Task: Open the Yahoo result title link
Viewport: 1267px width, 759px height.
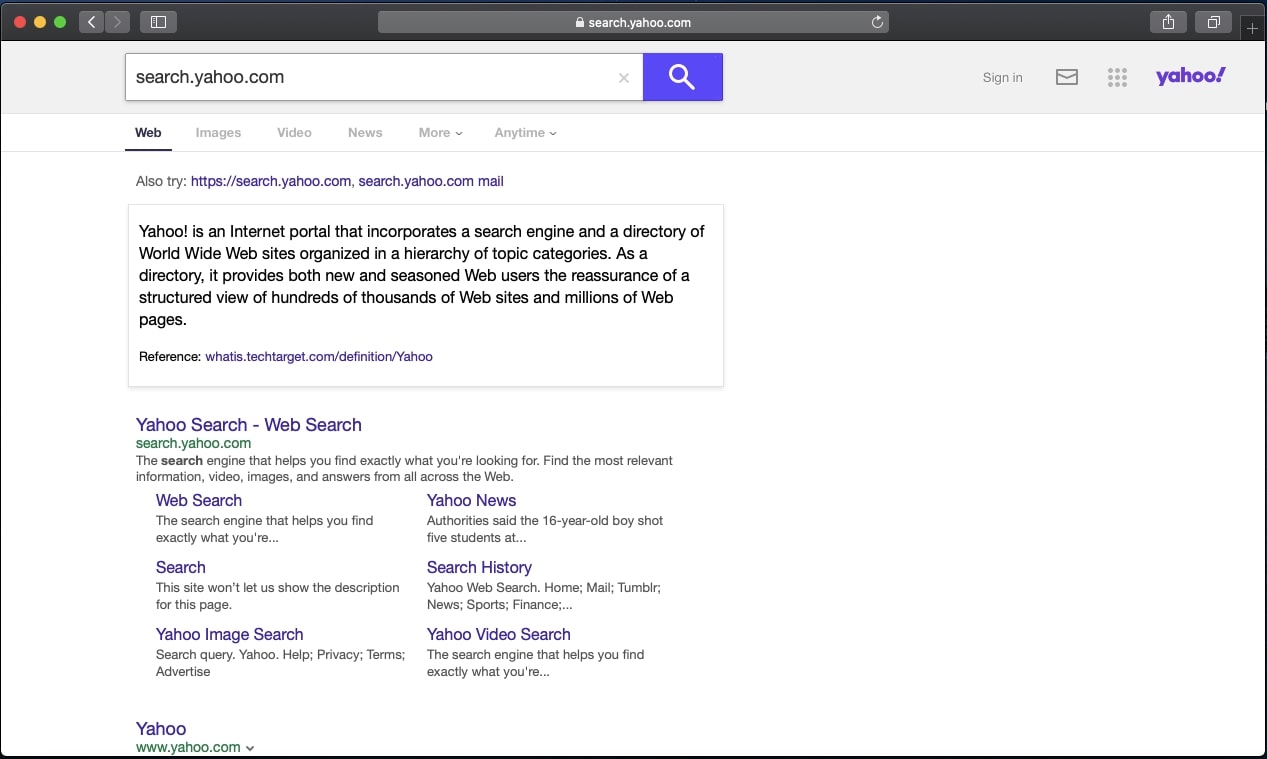Action: (161, 728)
